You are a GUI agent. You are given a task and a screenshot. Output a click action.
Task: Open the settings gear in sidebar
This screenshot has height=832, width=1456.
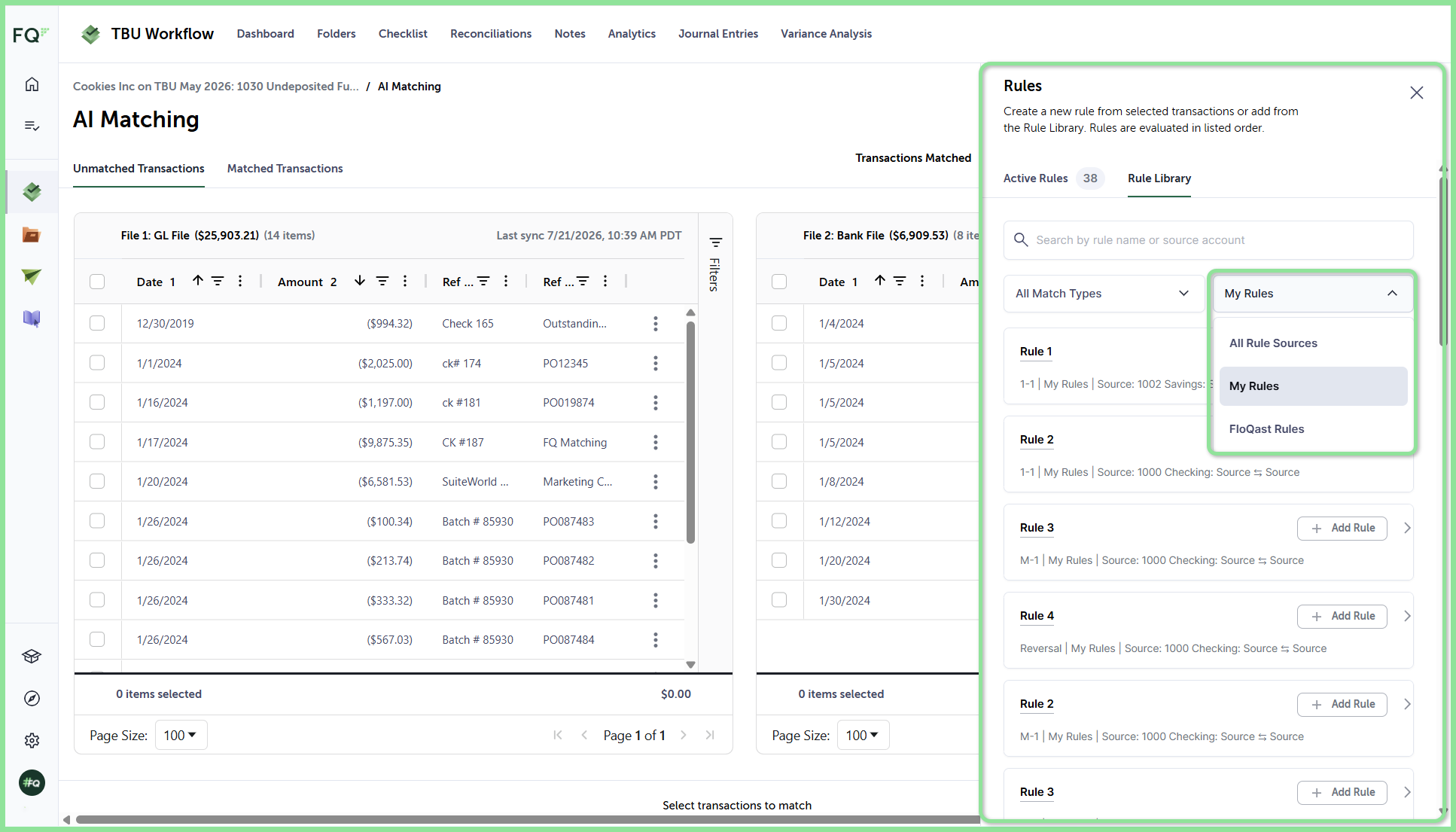[x=32, y=741]
